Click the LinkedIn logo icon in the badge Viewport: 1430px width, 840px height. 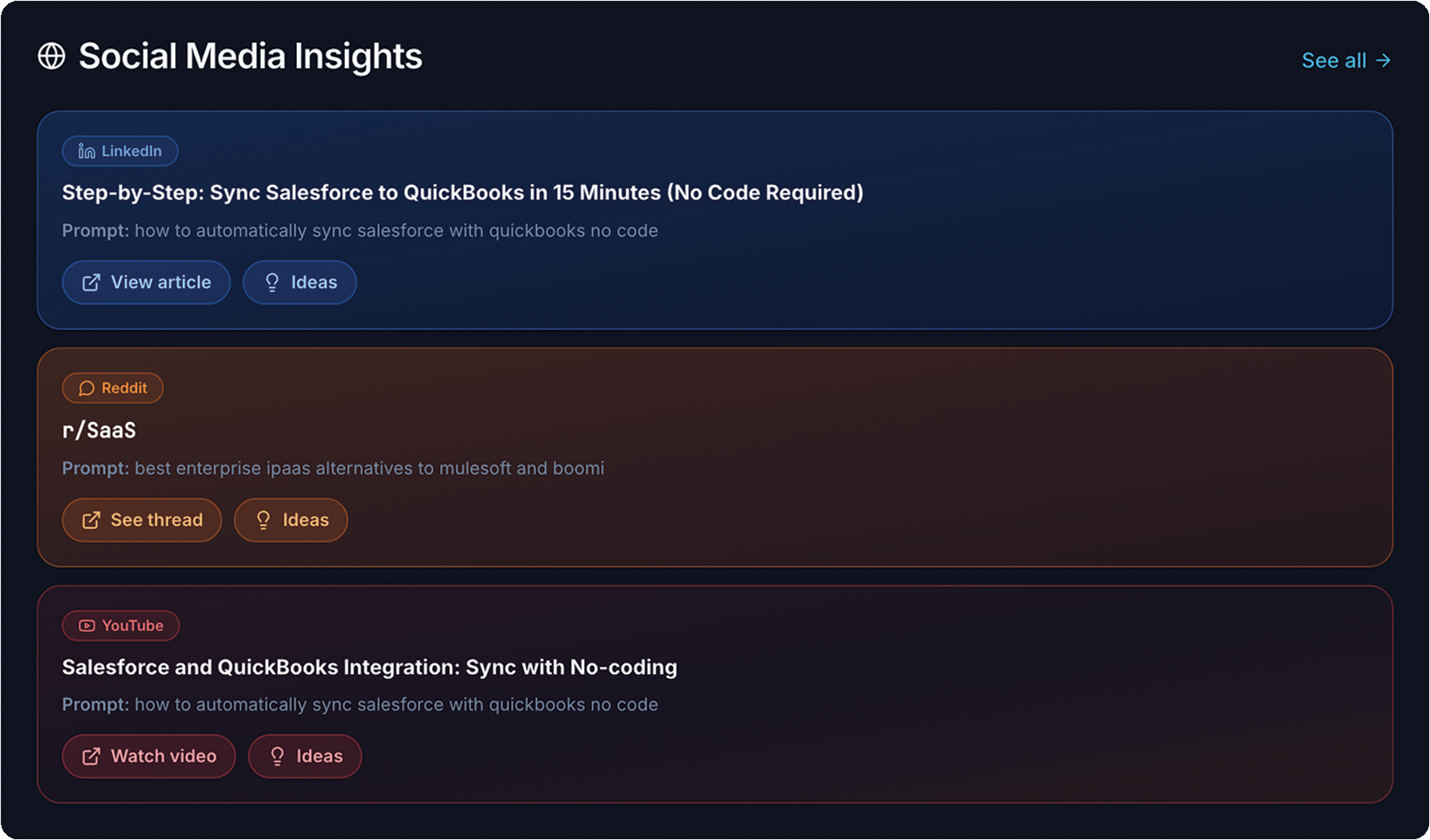[x=86, y=151]
